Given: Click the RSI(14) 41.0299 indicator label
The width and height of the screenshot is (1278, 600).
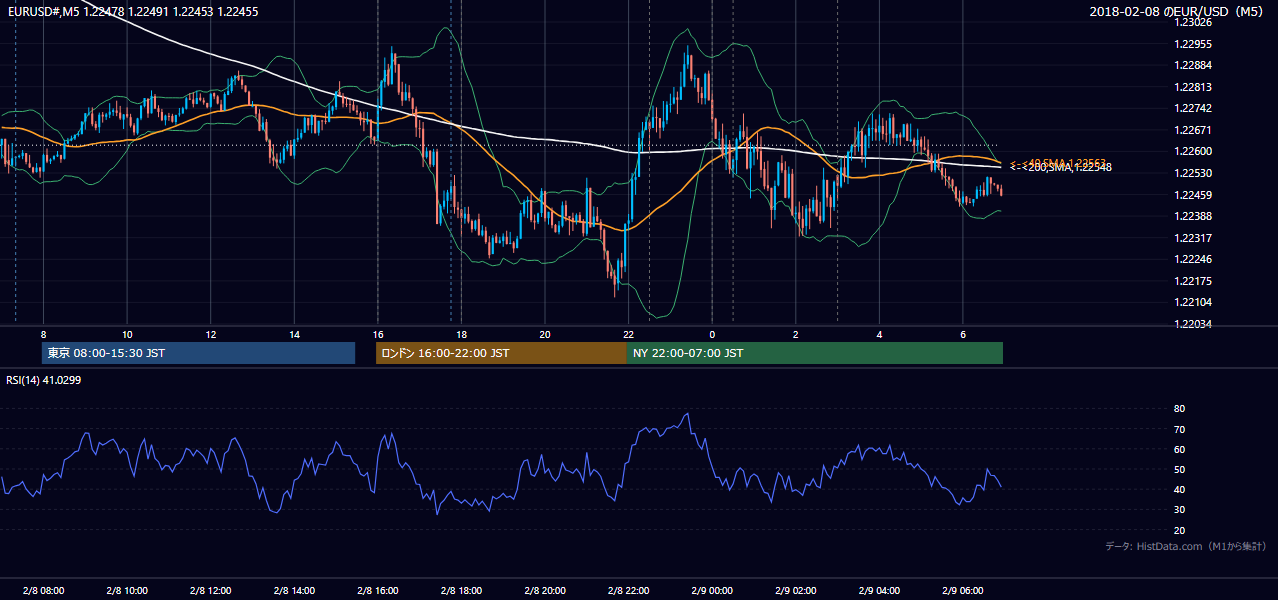Looking at the screenshot, I should click(x=45, y=379).
